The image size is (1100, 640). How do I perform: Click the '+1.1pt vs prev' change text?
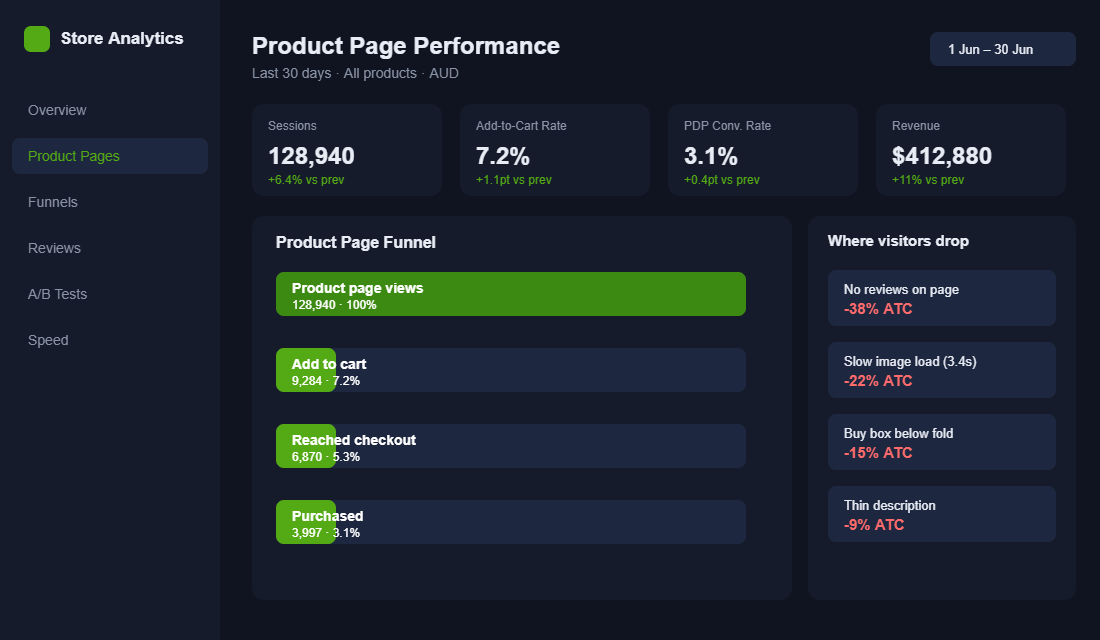click(514, 180)
